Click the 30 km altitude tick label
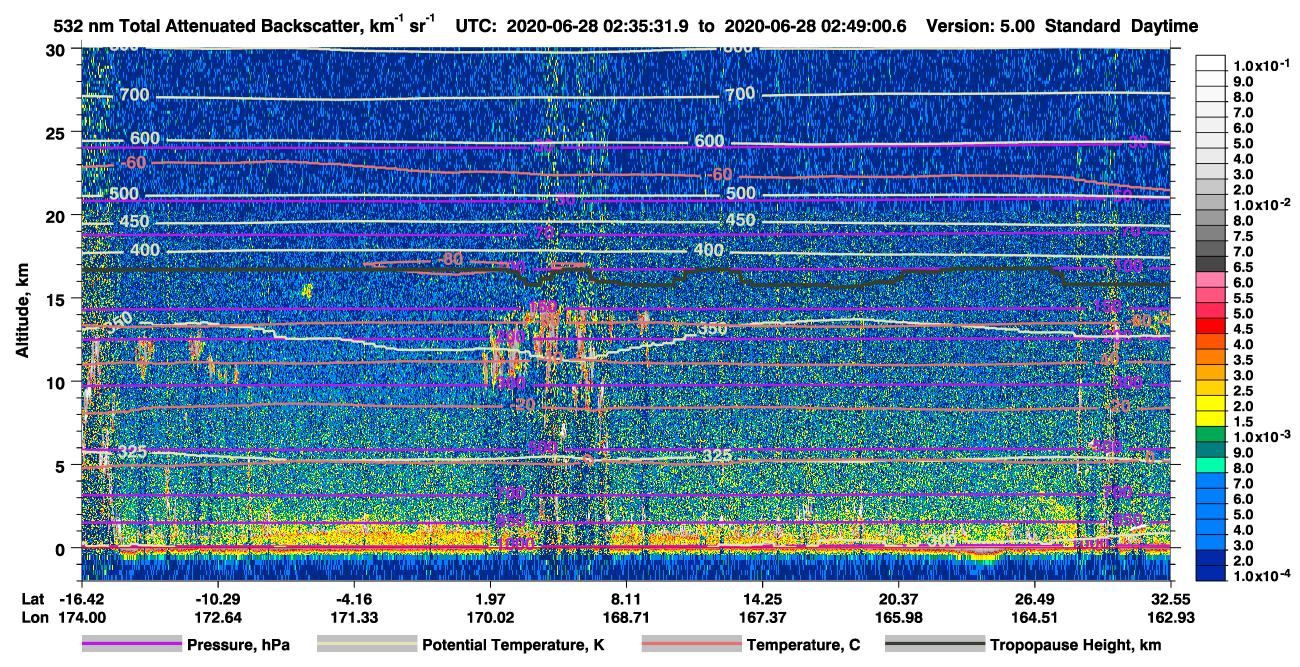 coord(61,50)
